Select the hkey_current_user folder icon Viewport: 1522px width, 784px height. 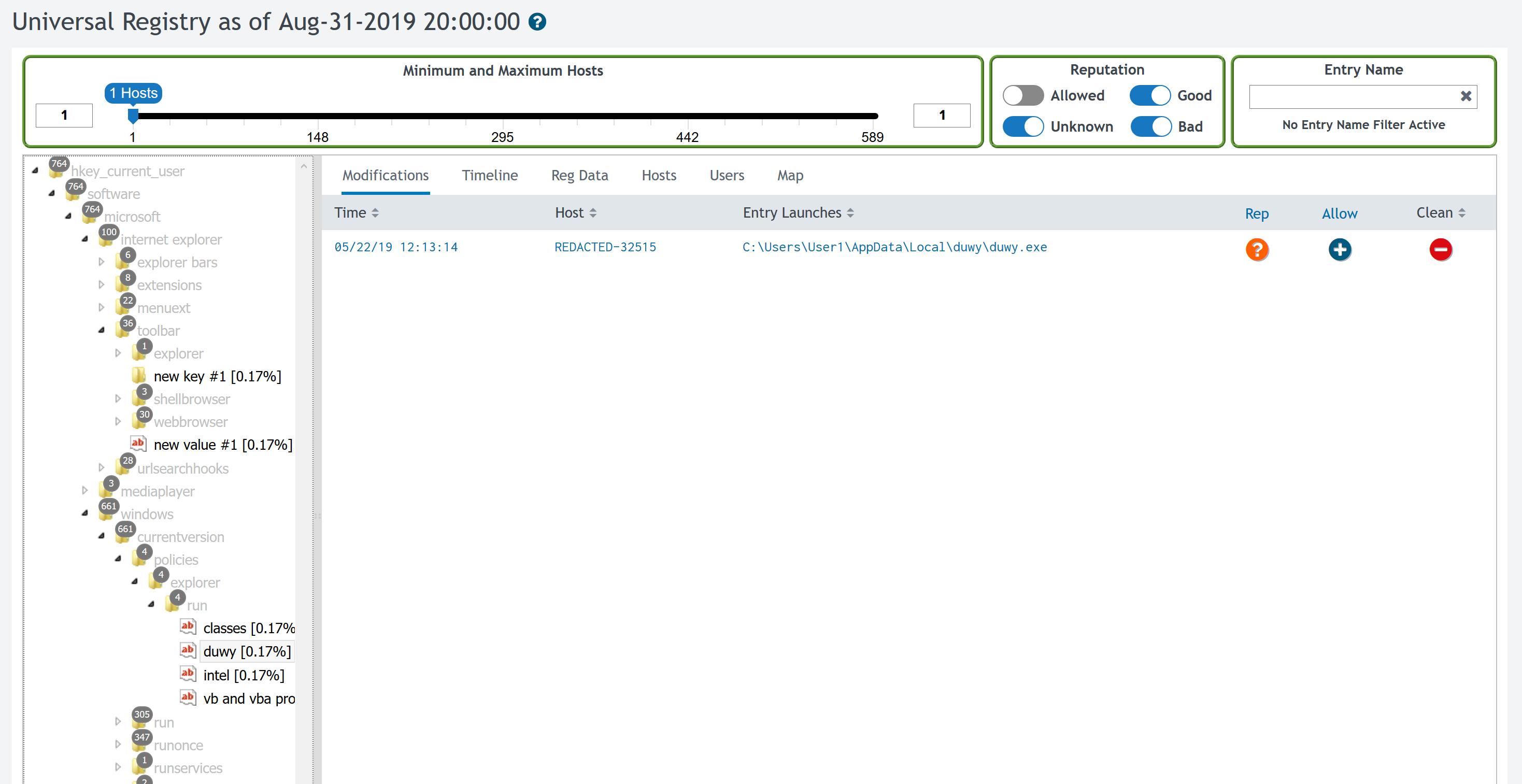click(x=56, y=171)
